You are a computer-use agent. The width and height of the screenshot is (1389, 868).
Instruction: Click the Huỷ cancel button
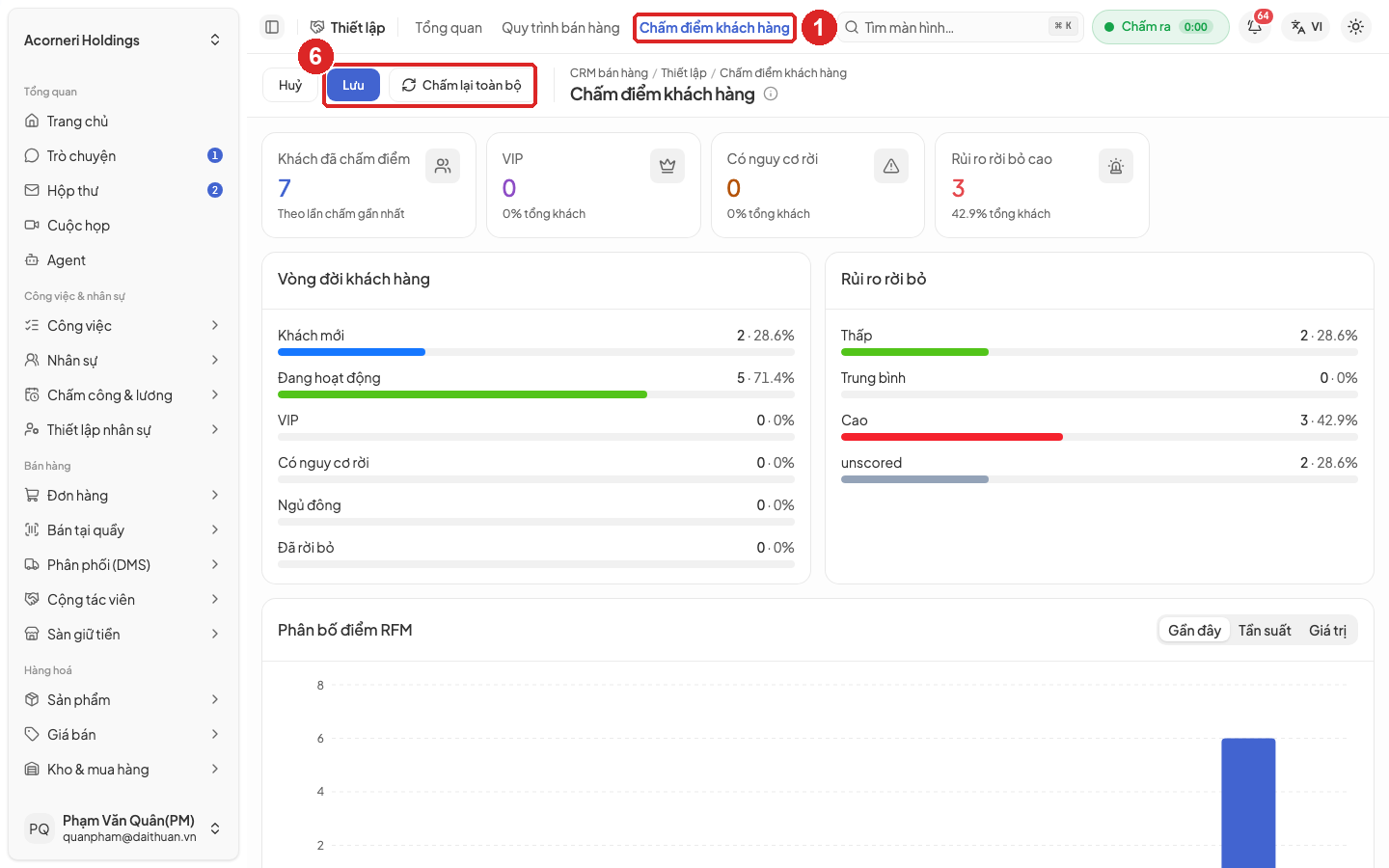(x=290, y=85)
